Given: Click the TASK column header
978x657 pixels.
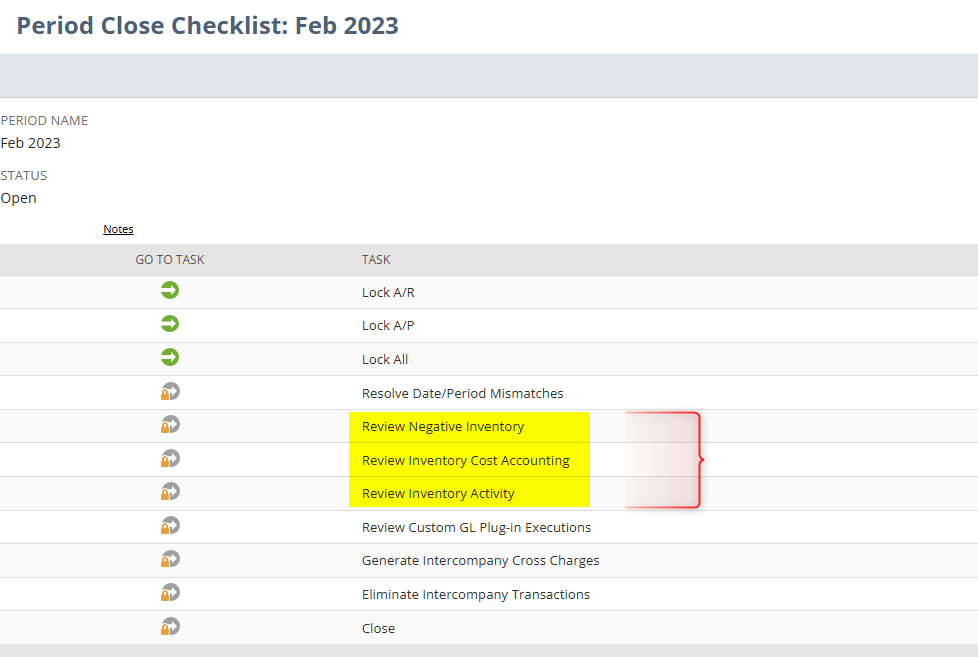Looking at the screenshot, I should (376, 259).
